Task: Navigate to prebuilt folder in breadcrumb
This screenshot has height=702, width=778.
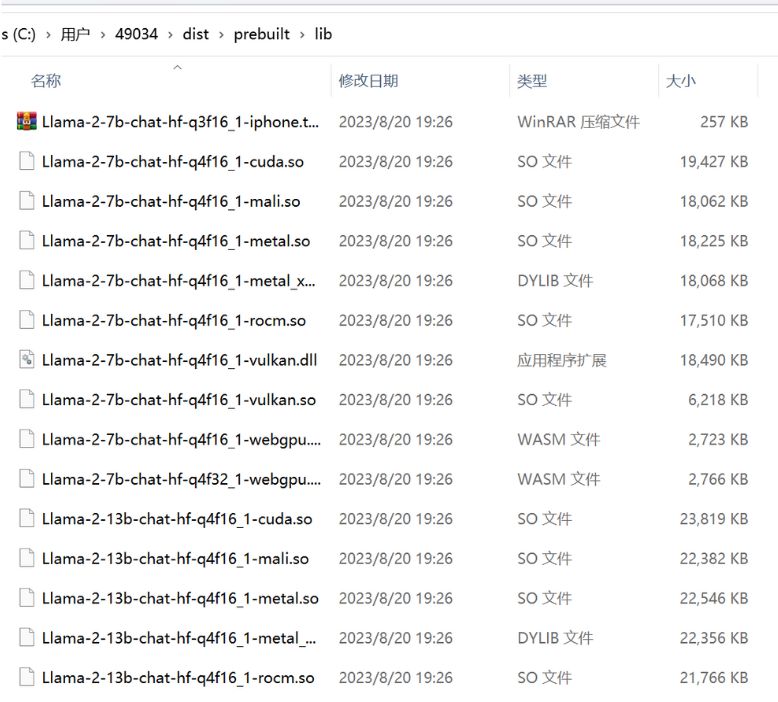Action: tap(261, 34)
